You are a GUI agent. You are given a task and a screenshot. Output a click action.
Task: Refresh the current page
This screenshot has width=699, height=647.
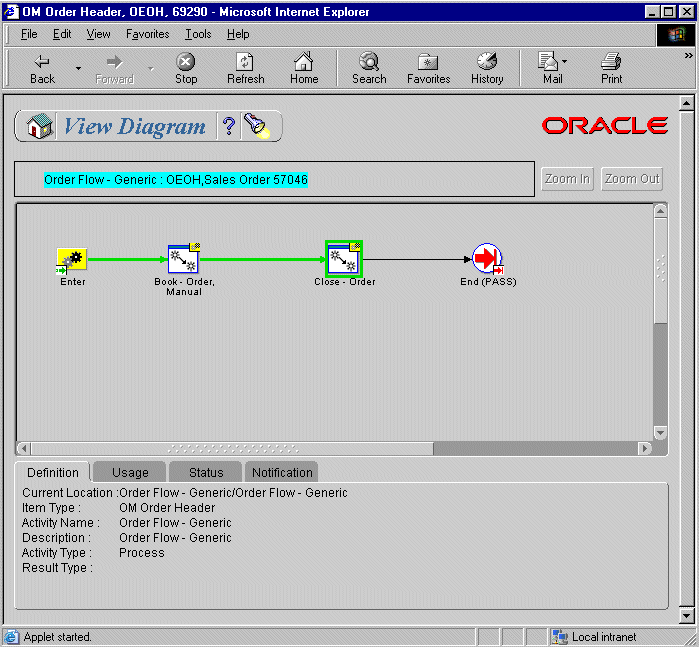(x=245, y=62)
